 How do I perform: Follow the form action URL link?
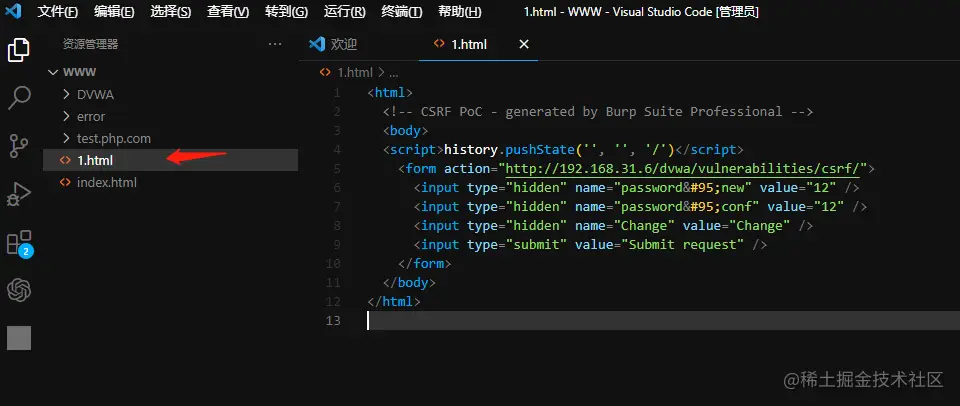click(684, 168)
